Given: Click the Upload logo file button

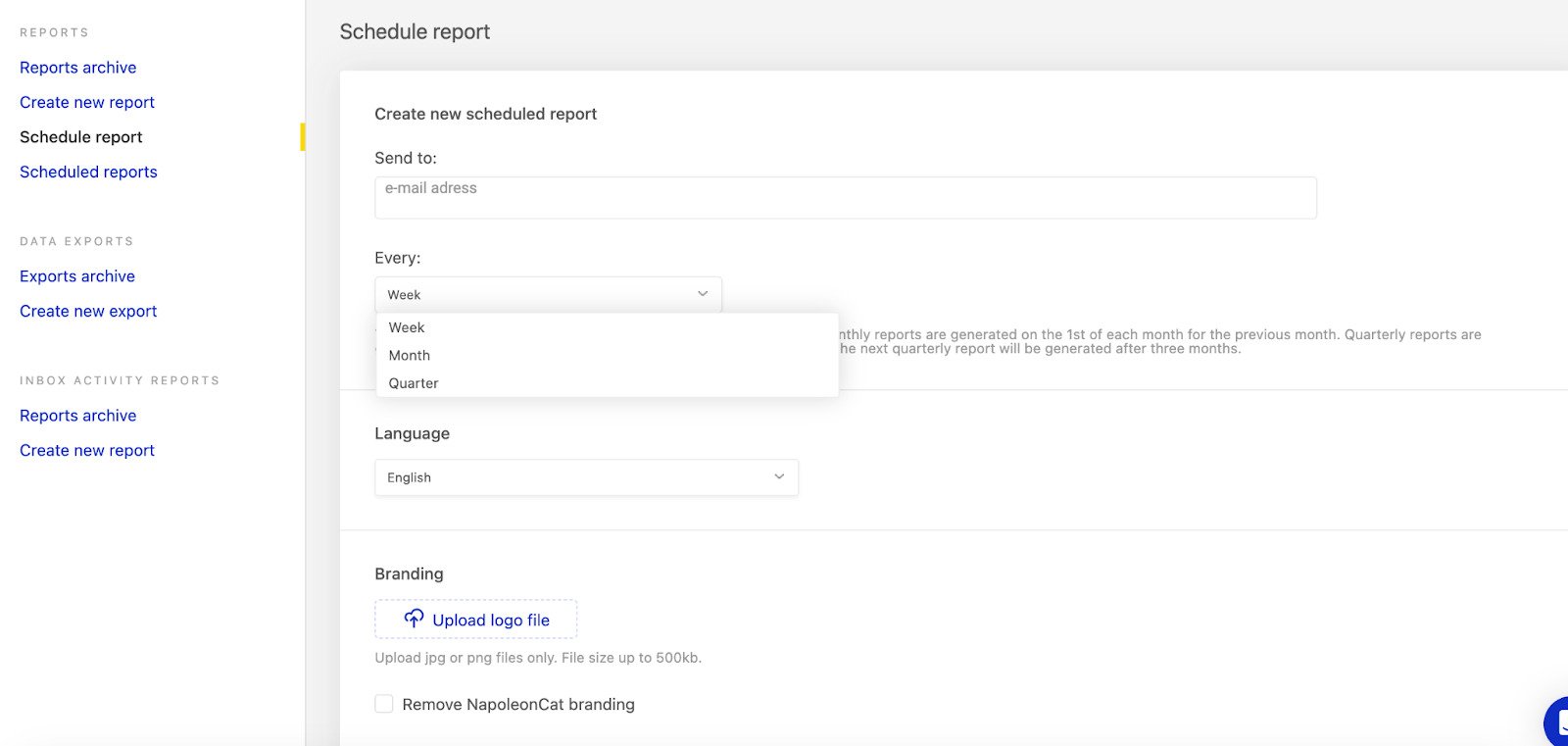Looking at the screenshot, I should pos(475,620).
